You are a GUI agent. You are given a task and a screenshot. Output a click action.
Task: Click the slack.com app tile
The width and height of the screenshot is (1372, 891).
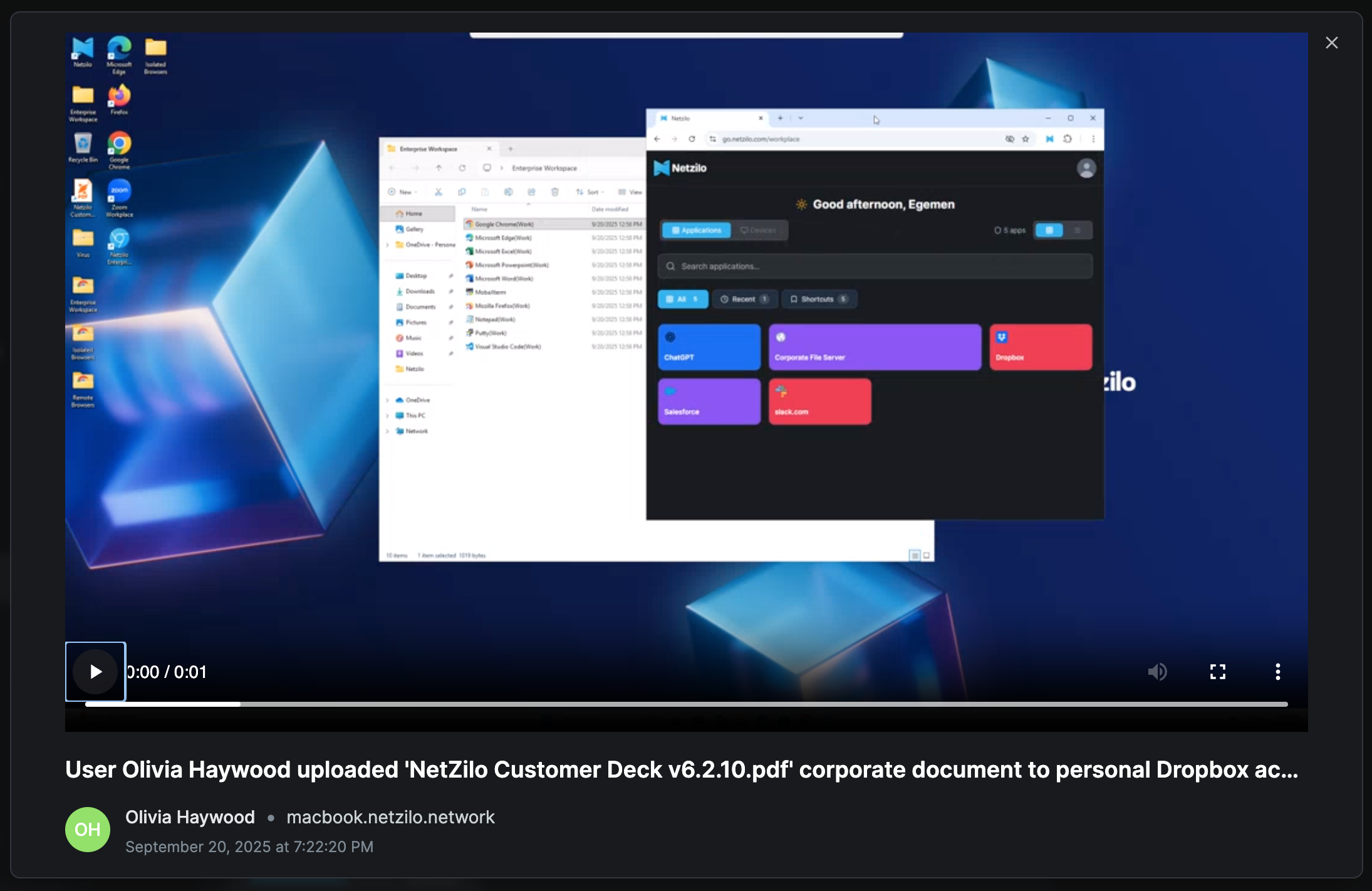(x=819, y=401)
